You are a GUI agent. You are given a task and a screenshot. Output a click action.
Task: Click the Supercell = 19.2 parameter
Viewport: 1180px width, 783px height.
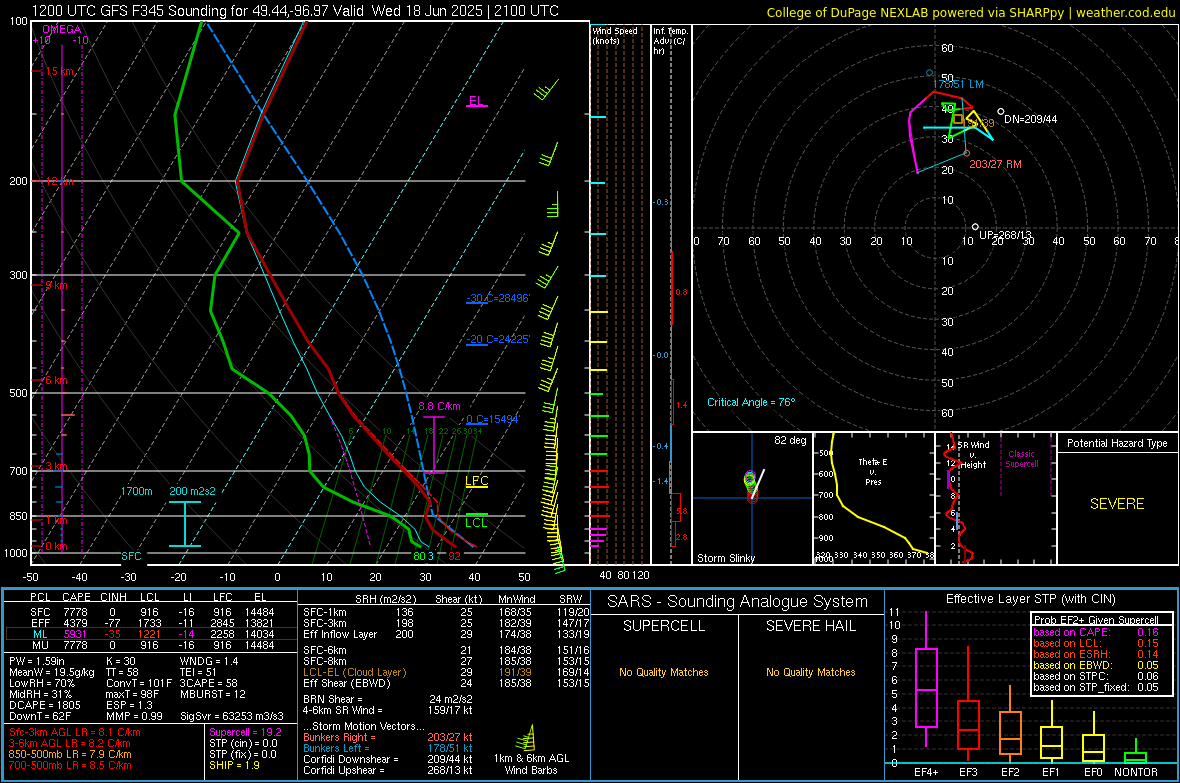coord(245,732)
